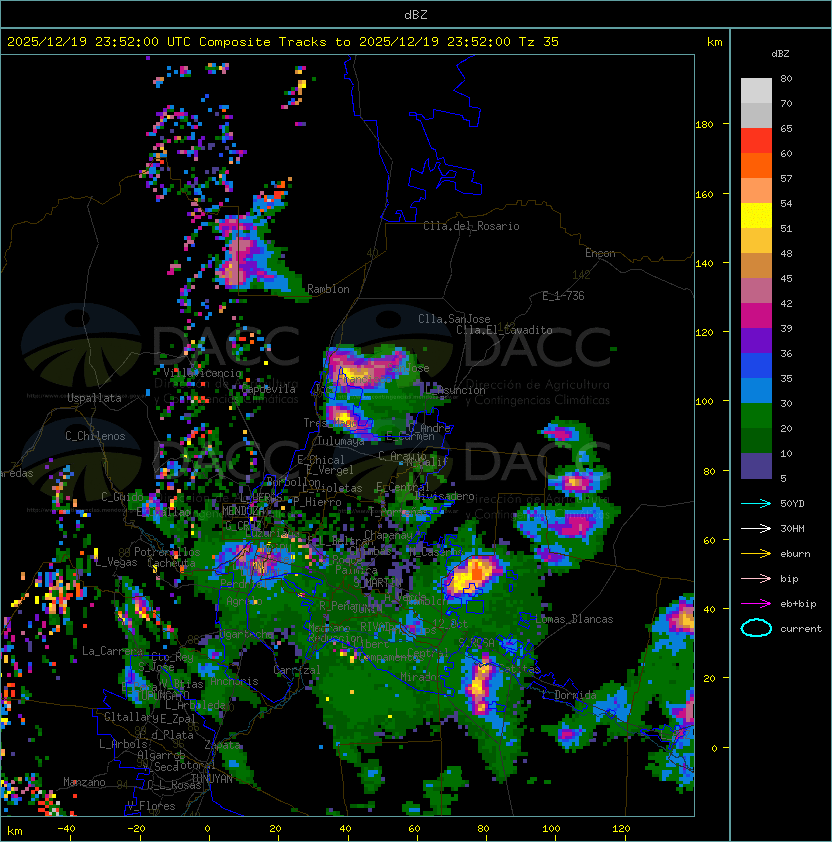Image resolution: width=832 pixels, height=842 pixels.
Task: Click the 'Potrerillos' map label
Action: pyautogui.click(x=167, y=552)
